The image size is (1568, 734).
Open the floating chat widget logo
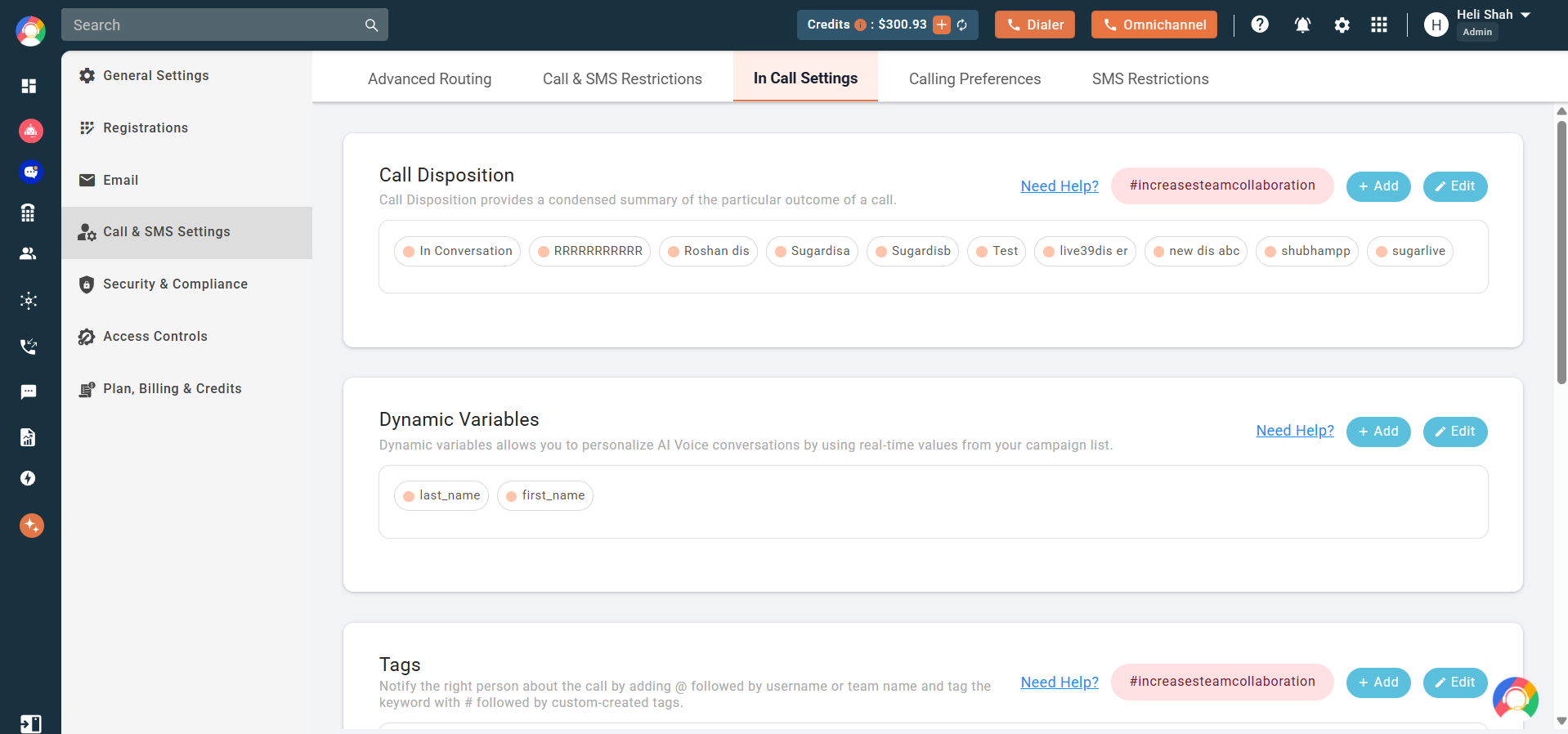click(x=1515, y=699)
